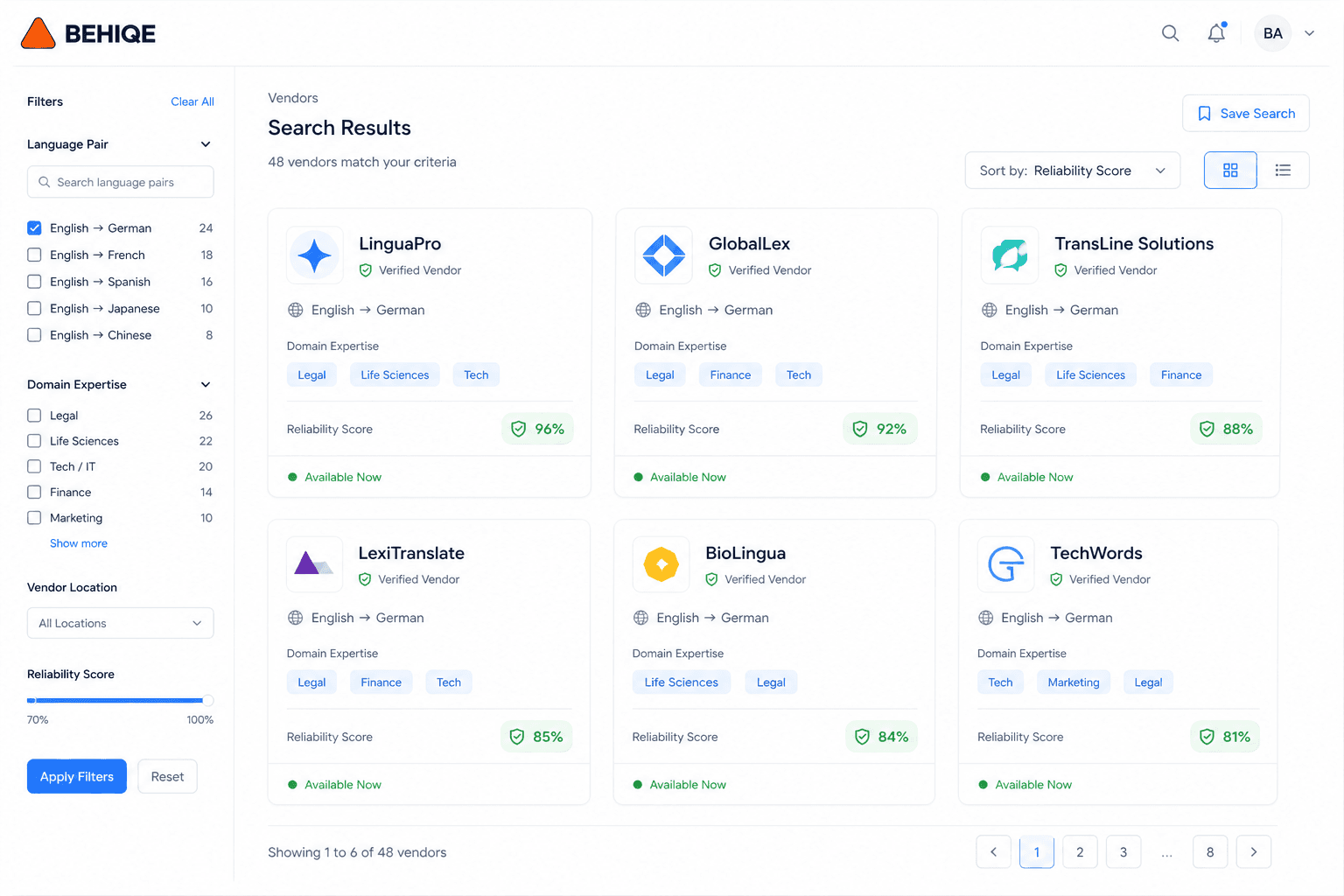
Task: Switch to list view
Action: click(1283, 170)
